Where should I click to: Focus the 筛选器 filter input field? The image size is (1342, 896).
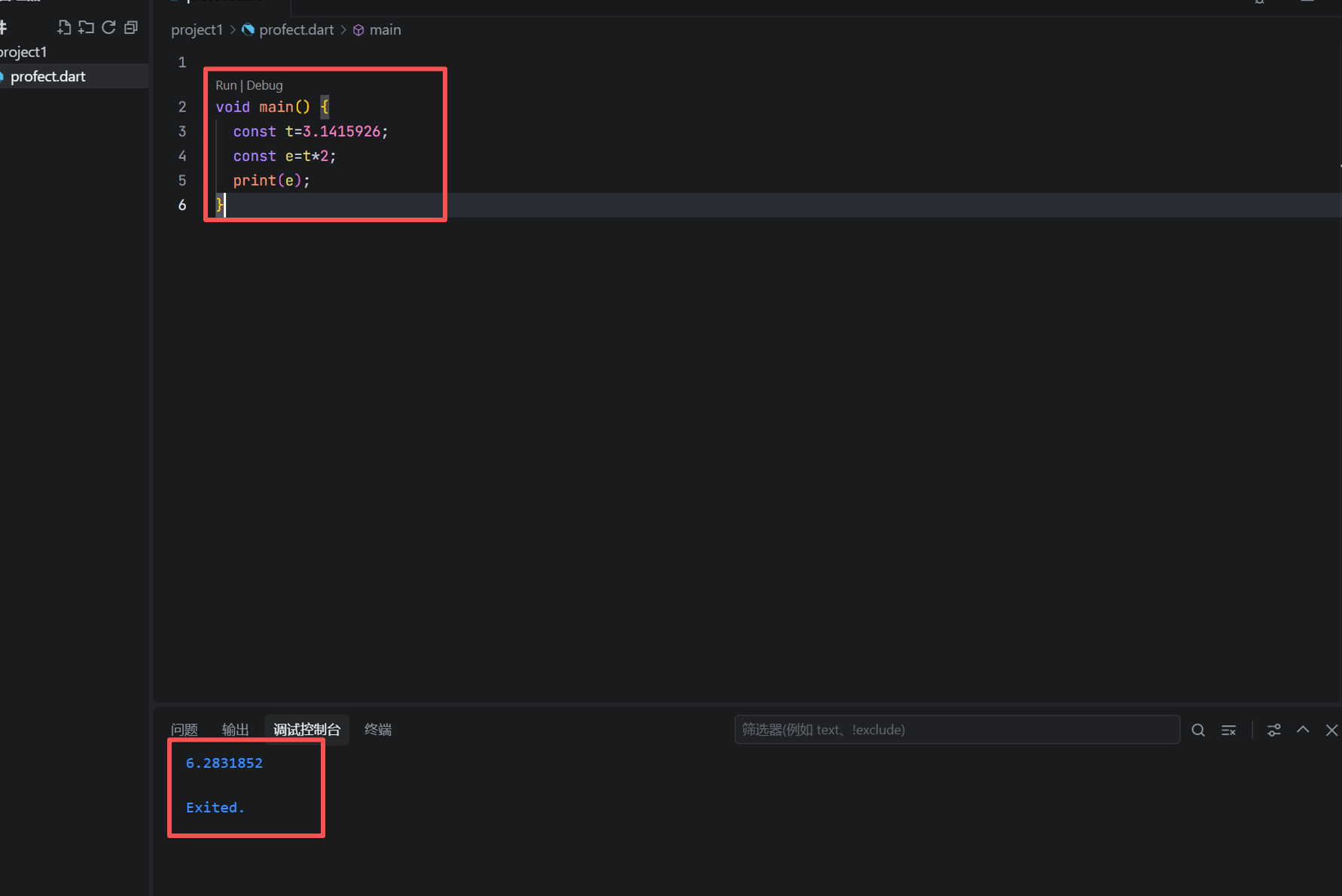click(956, 730)
